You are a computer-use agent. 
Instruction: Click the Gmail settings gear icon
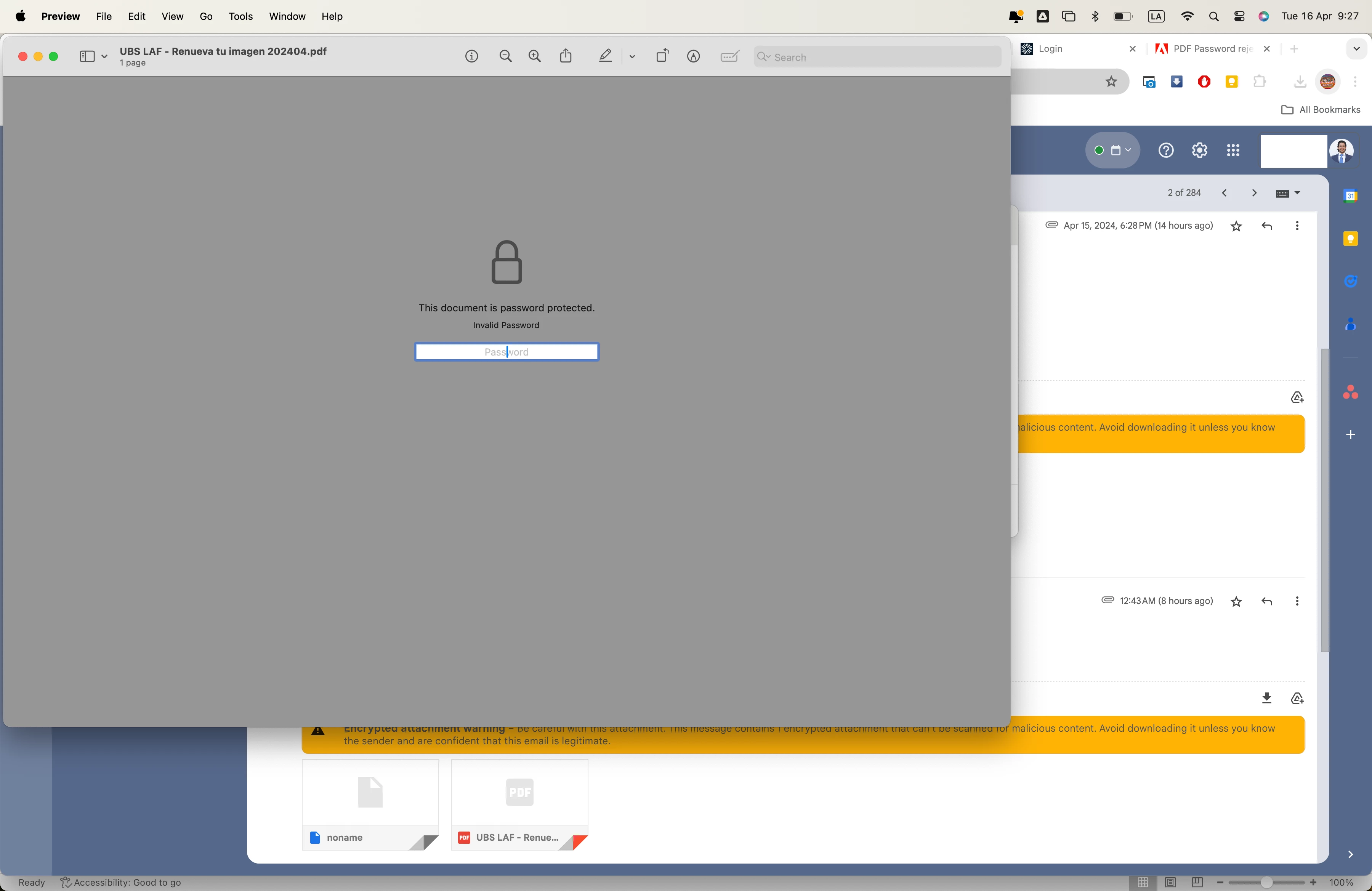[1200, 151]
